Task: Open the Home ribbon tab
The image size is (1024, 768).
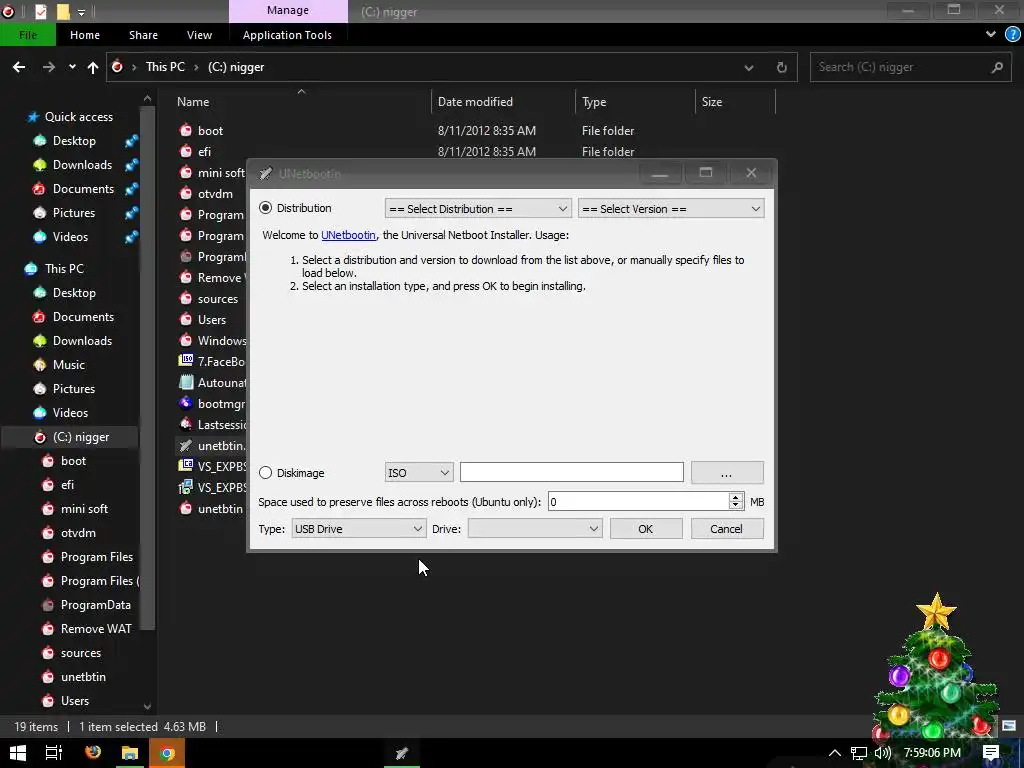Action: coord(85,35)
